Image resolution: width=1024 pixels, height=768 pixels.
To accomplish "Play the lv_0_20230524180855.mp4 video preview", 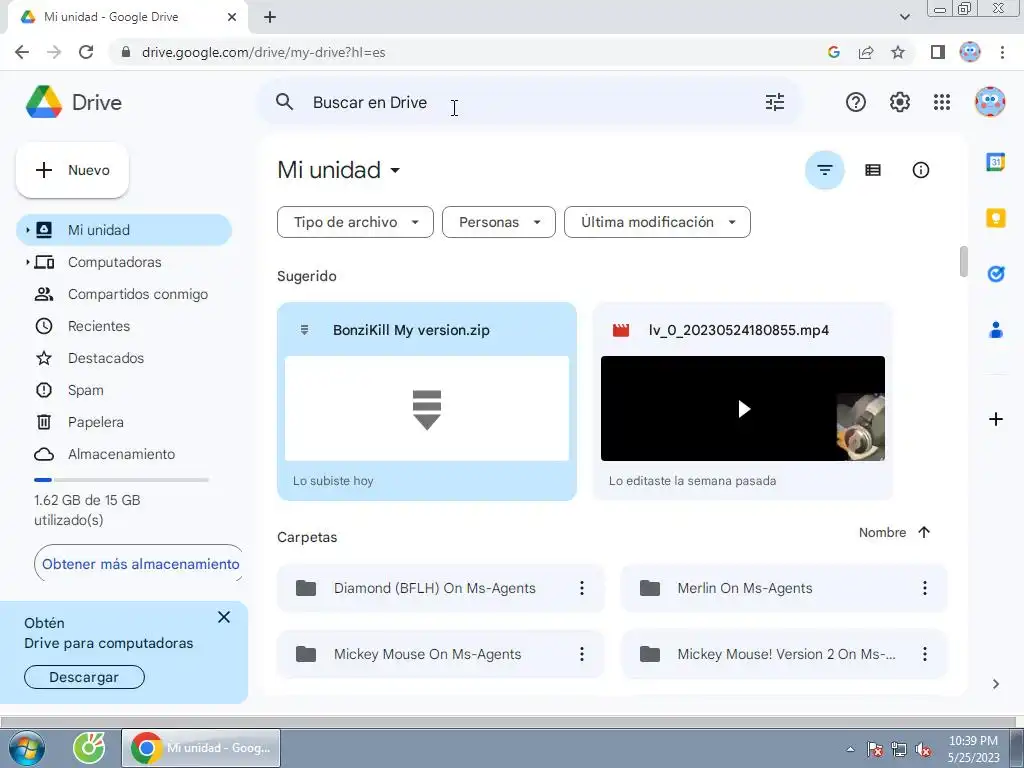I will (x=743, y=409).
